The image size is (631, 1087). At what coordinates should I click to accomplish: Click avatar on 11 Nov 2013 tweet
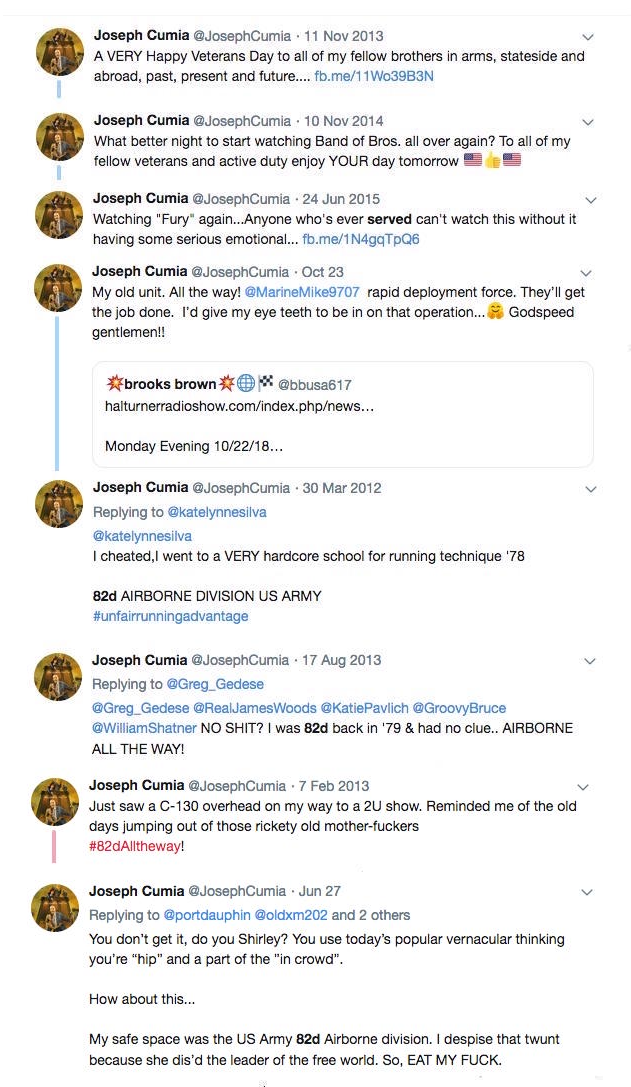pos(59,51)
